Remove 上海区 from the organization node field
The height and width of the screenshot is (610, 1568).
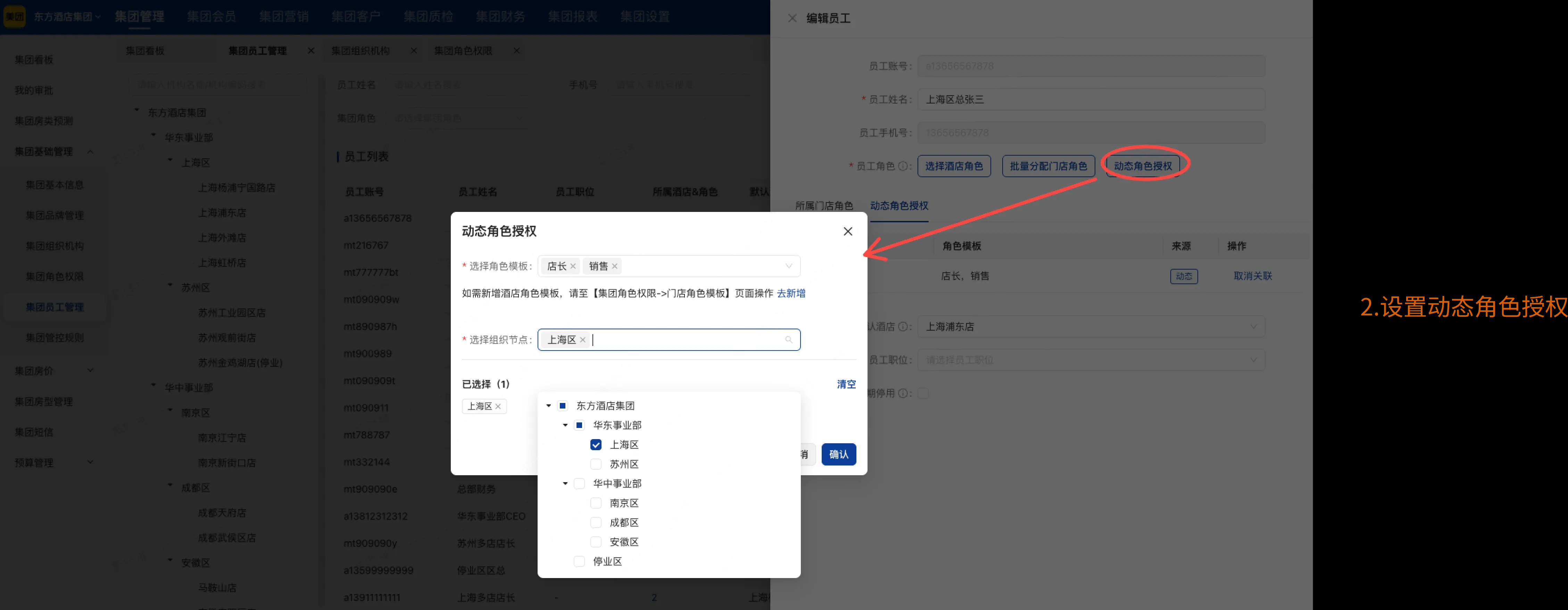tap(582, 340)
